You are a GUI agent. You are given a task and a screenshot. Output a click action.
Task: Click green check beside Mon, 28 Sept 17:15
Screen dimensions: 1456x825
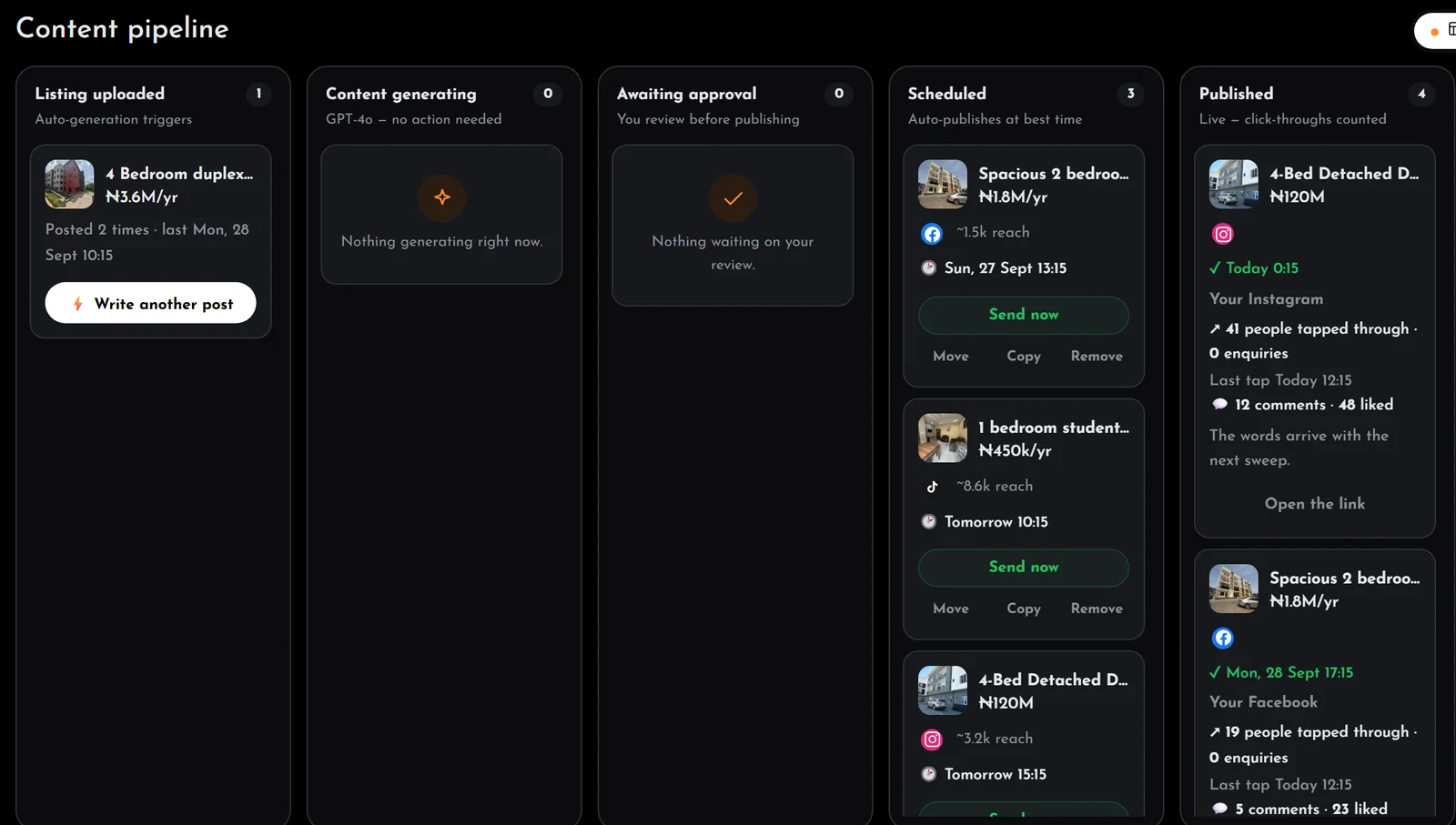[1215, 672]
